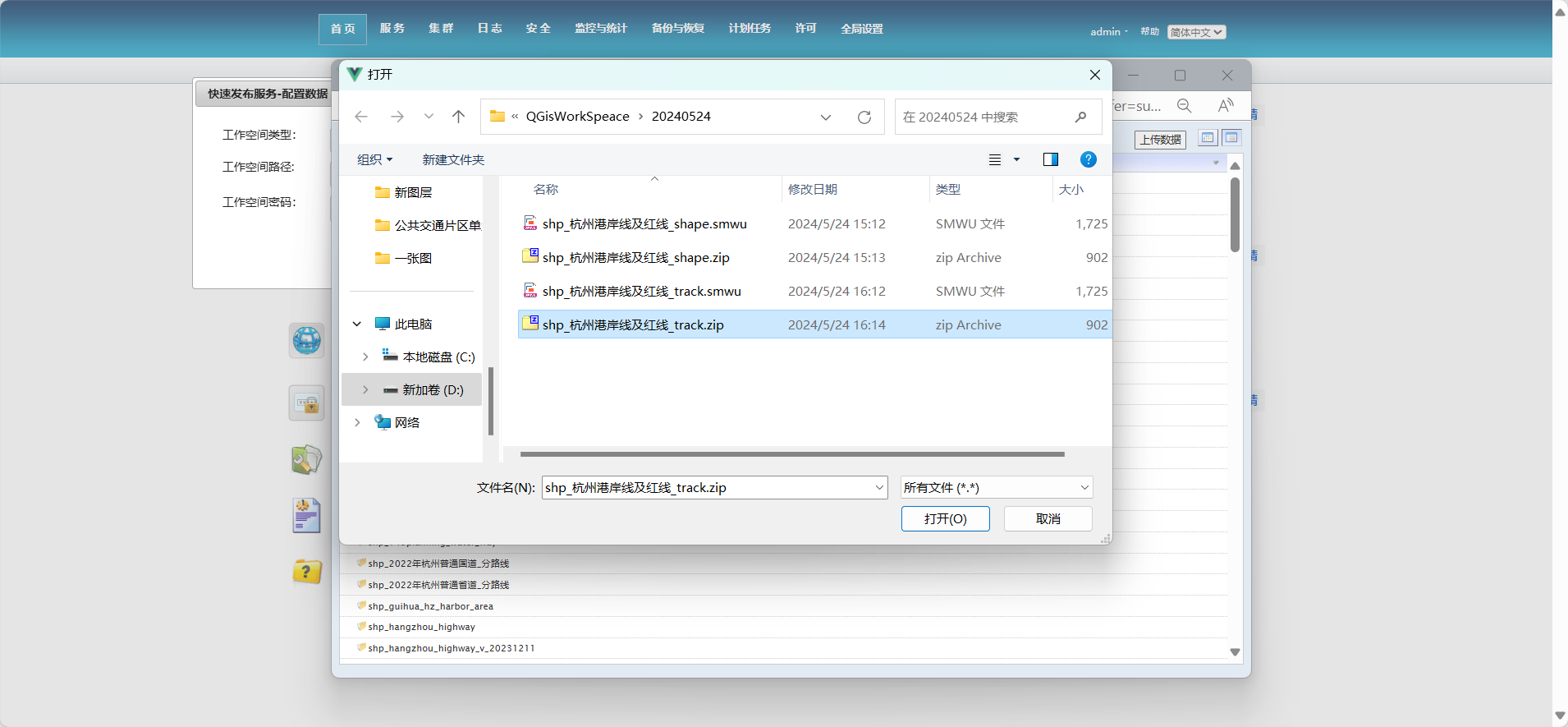Open the 安全 menu
Screen dimensions: 1568x727
tap(539, 28)
